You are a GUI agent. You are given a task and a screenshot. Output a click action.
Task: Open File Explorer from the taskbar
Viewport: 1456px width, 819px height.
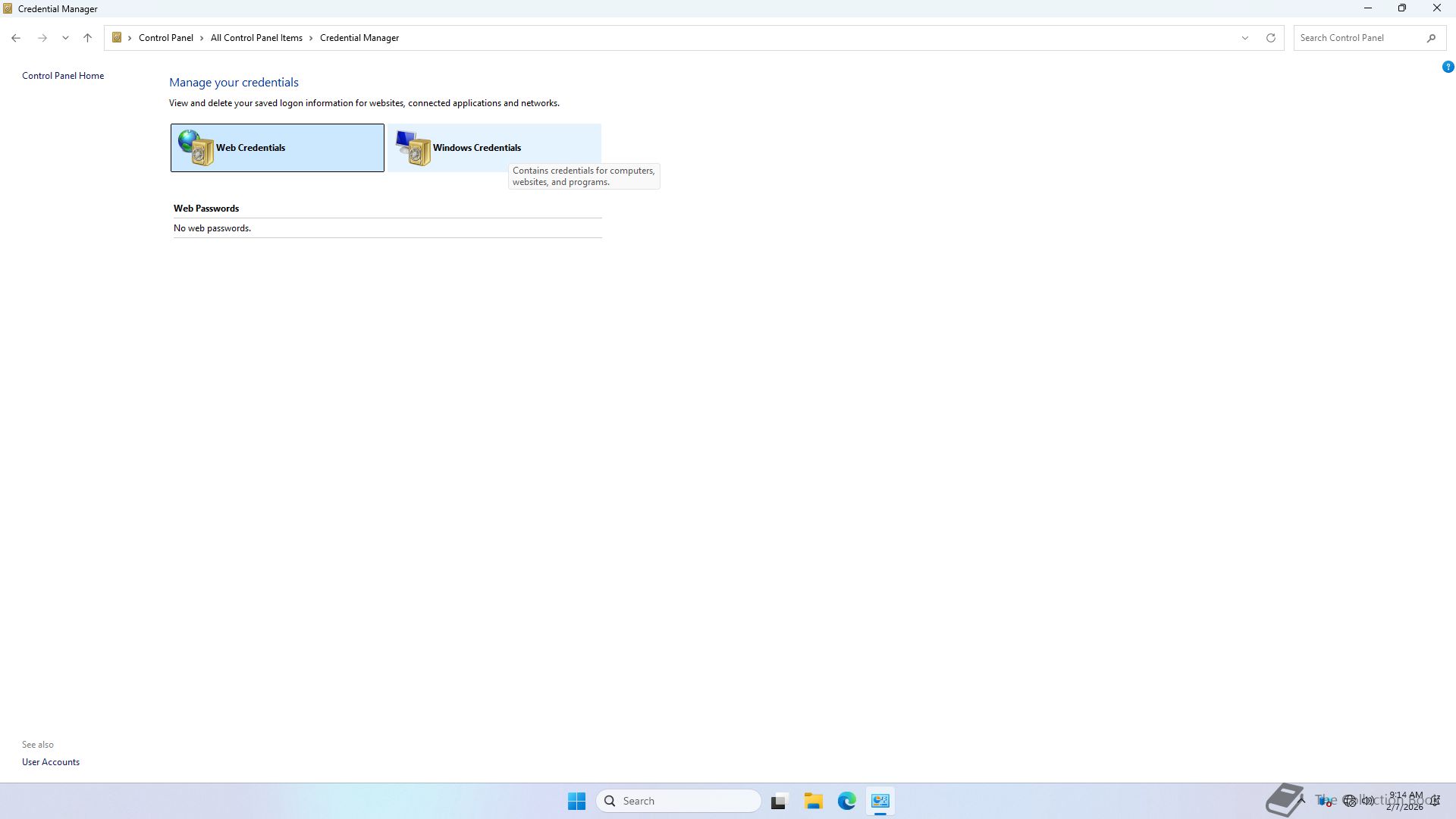813,801
